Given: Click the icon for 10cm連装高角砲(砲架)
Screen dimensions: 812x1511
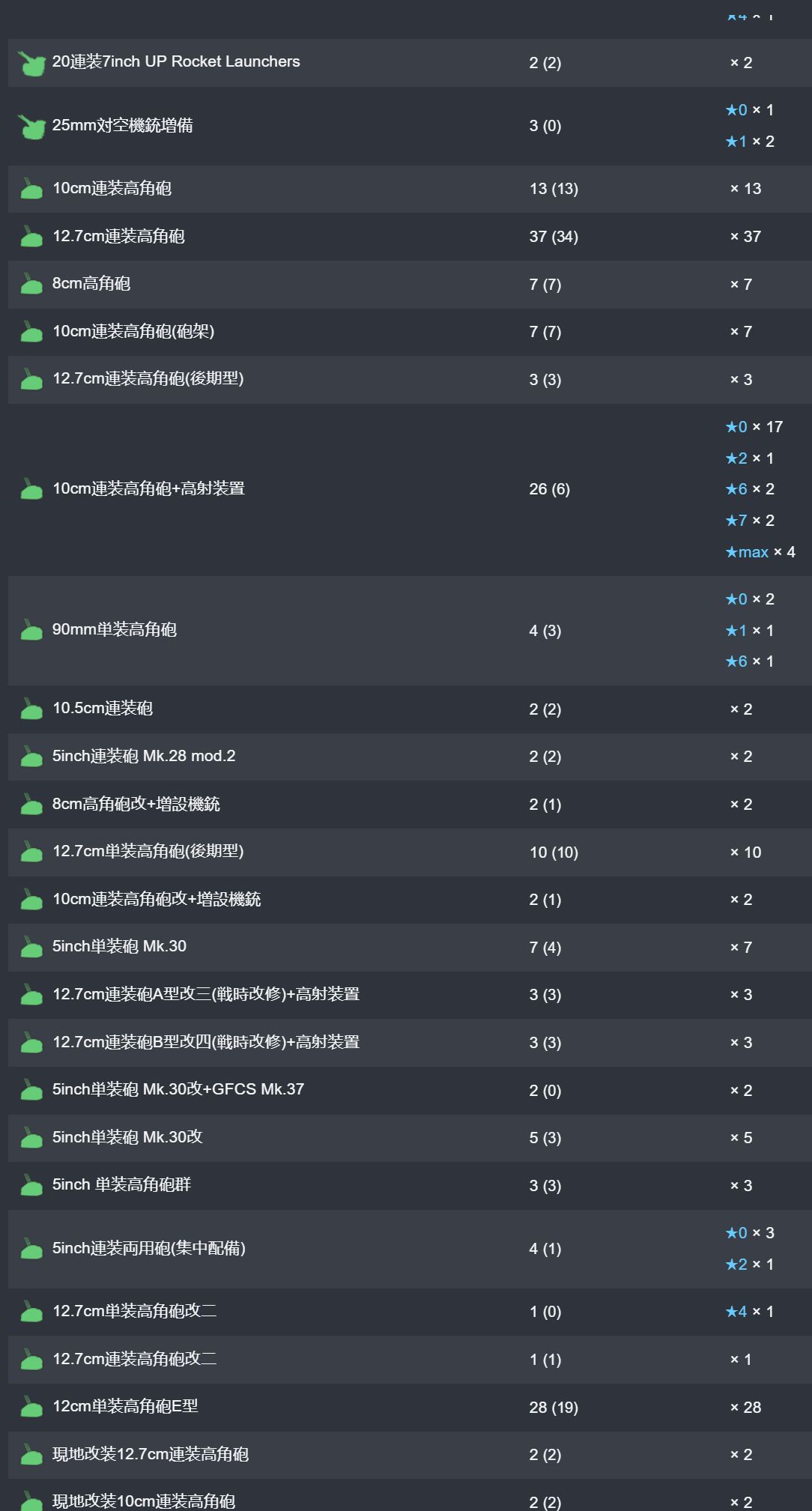Looking at the screenshot, I should click(x=31, y=332).
